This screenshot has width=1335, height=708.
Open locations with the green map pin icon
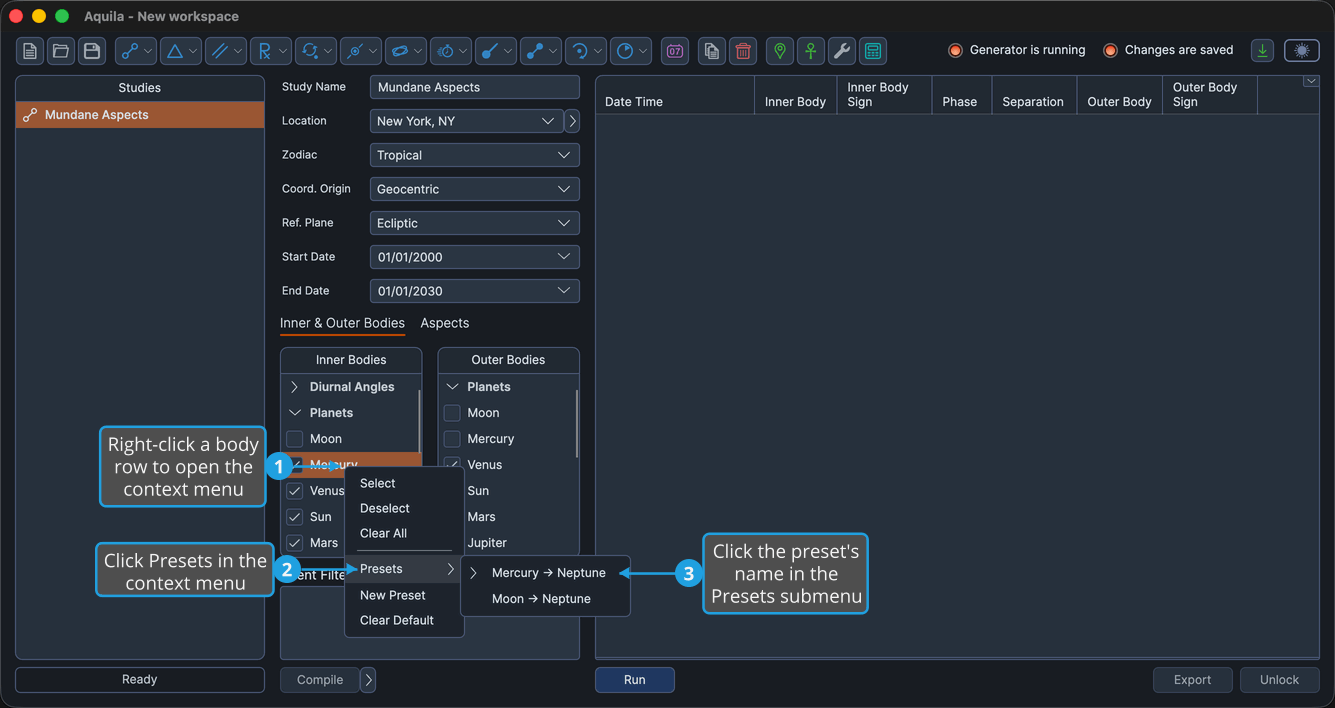(x=780, y=51)
